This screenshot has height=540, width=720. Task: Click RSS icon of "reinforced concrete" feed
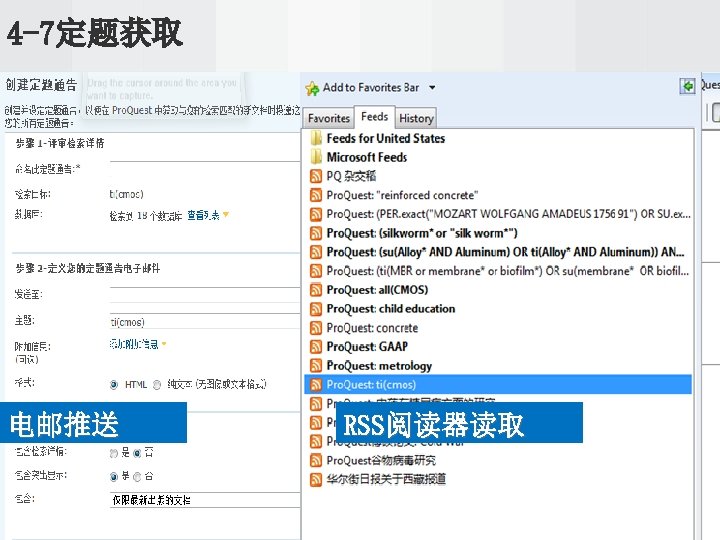[316, 195]
